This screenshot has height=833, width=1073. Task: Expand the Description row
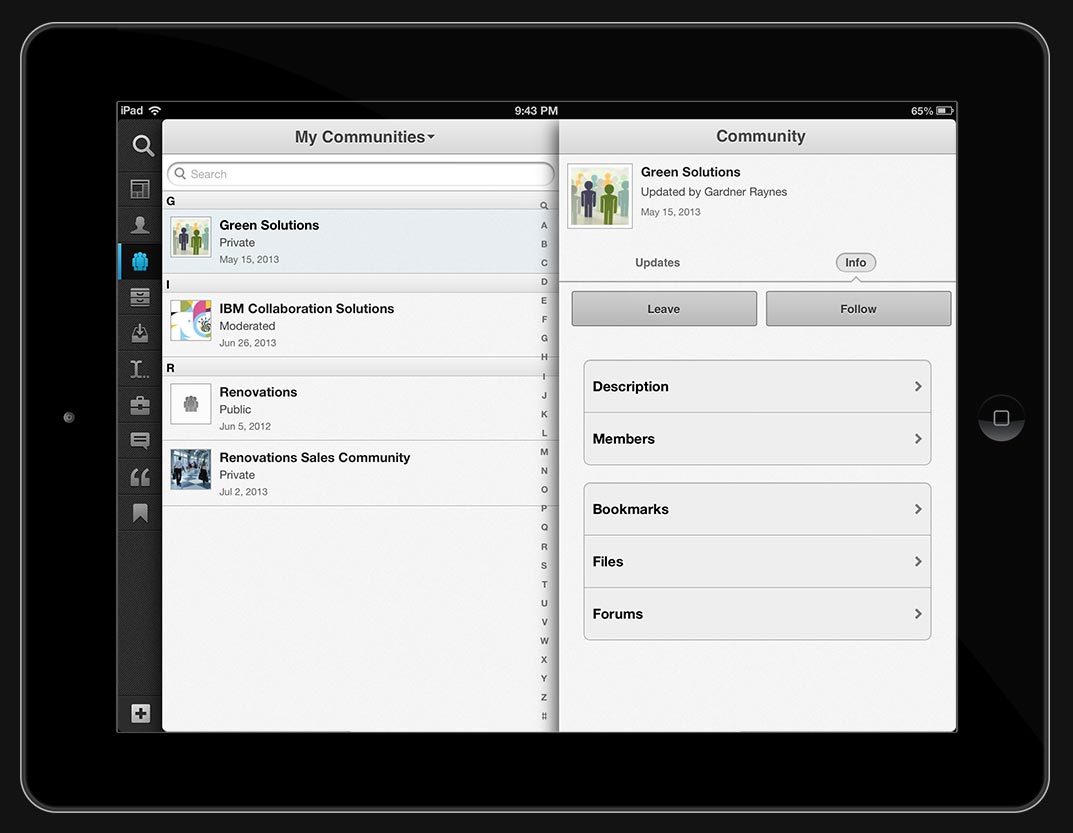pos(757,387)
